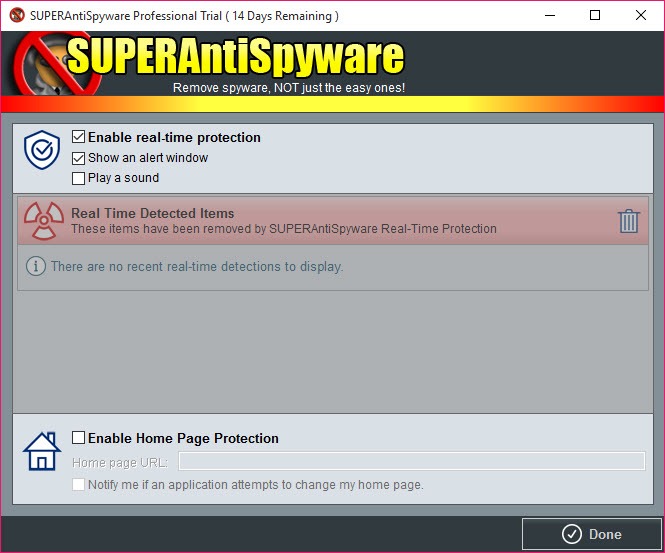Minimize the SUPERAntiSpyware window
This screenshot has height=553, width=665.
point(550,15)
